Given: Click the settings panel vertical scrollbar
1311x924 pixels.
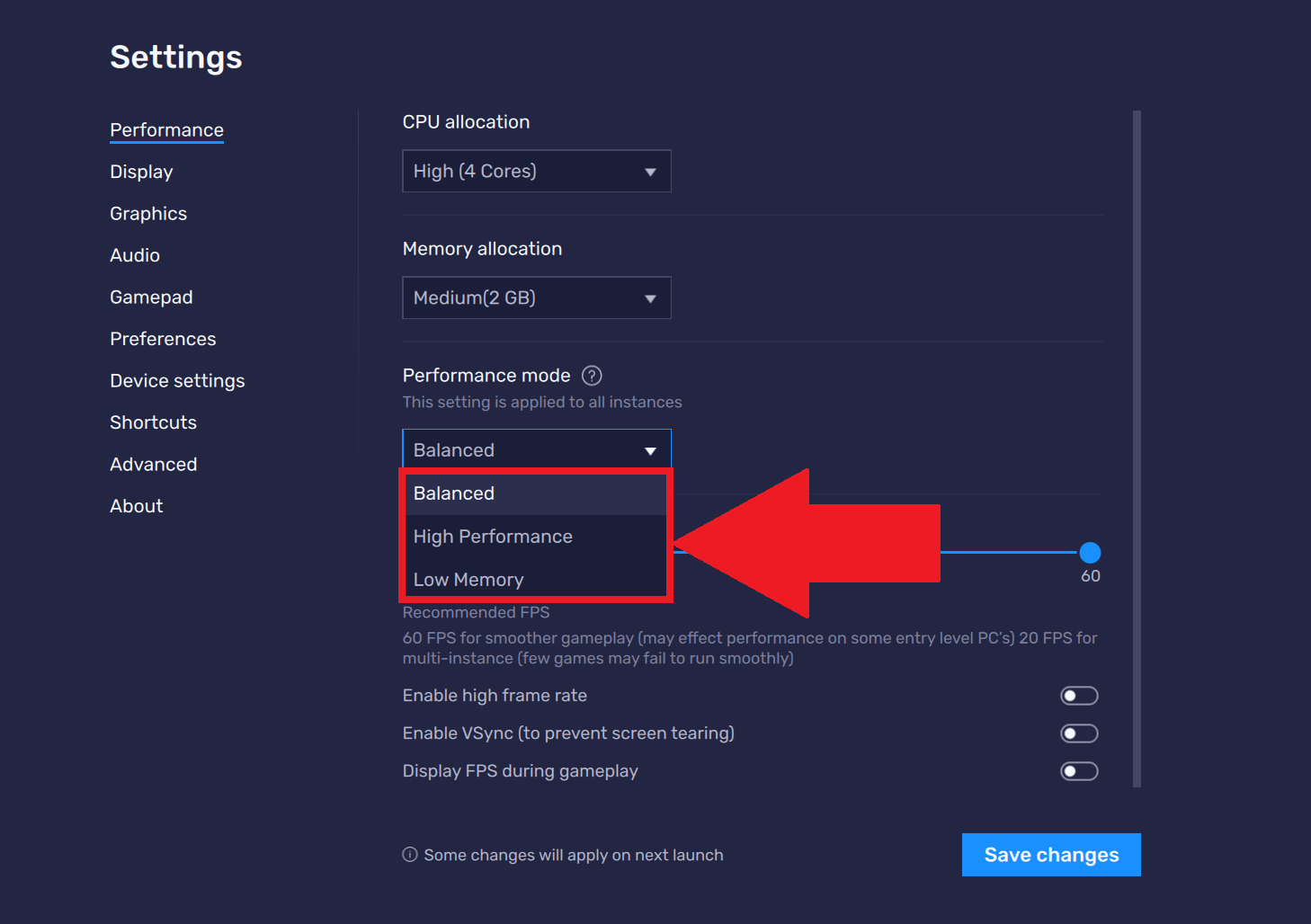Looking at the screenshot, I should (1137, 448).
